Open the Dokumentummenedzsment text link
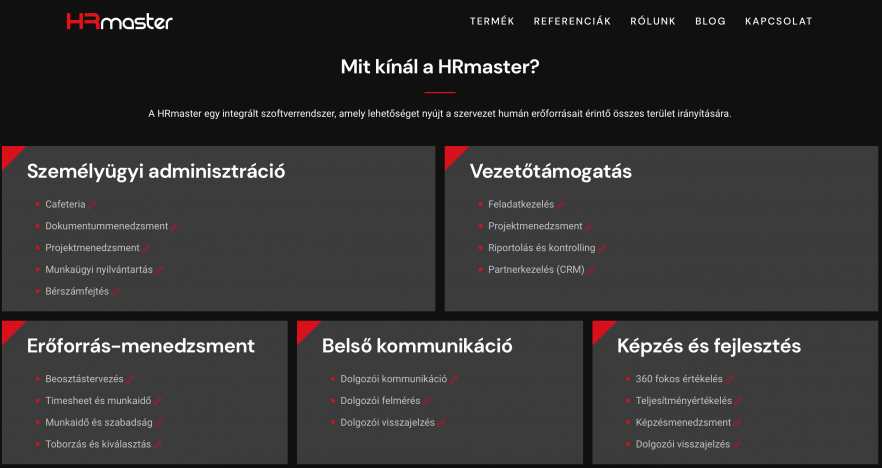The width and height of the screenshot is (882, 468). click(x=106, y=226)
